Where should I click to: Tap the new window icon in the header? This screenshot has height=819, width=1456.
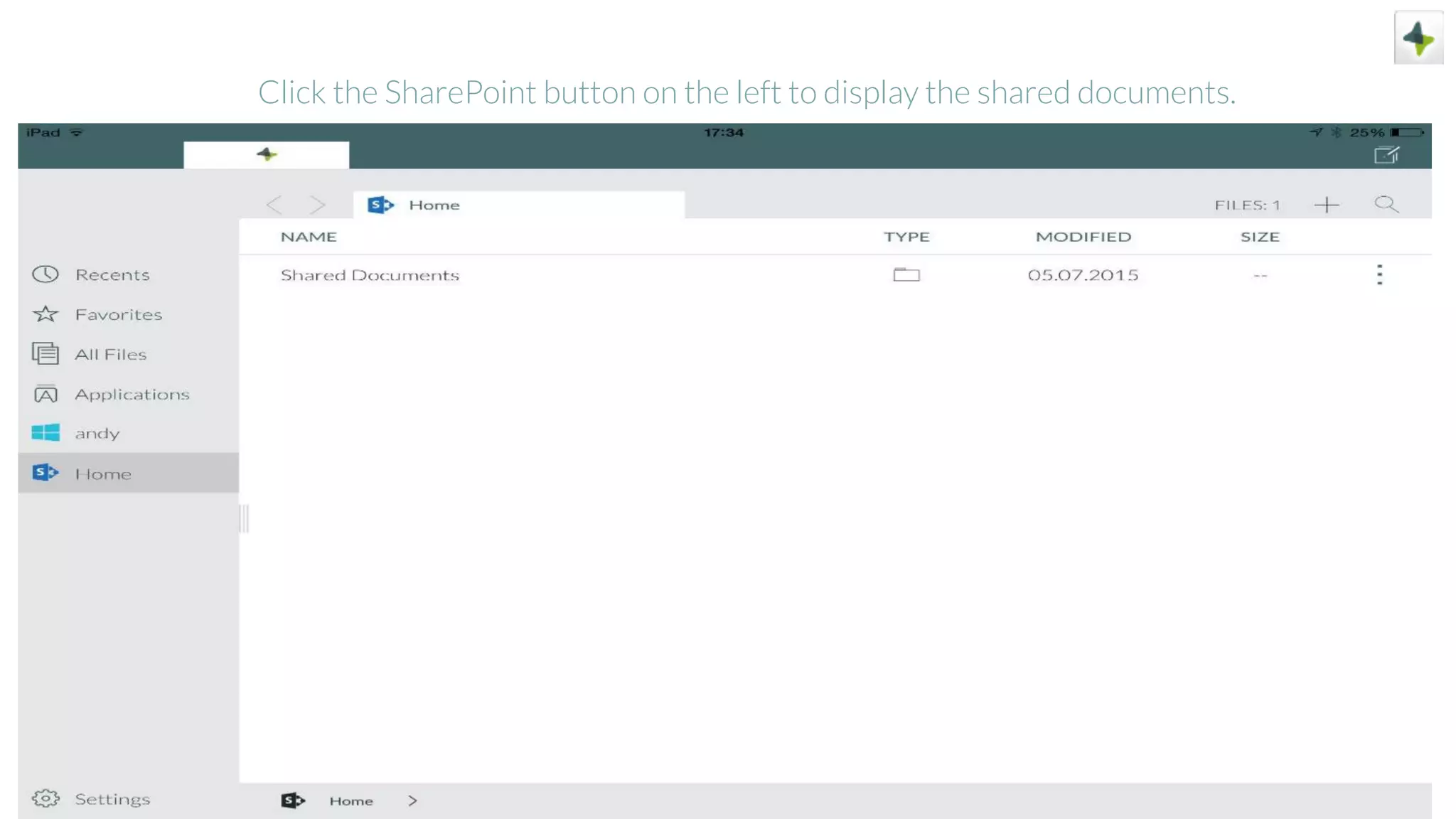pos(1386,154)
